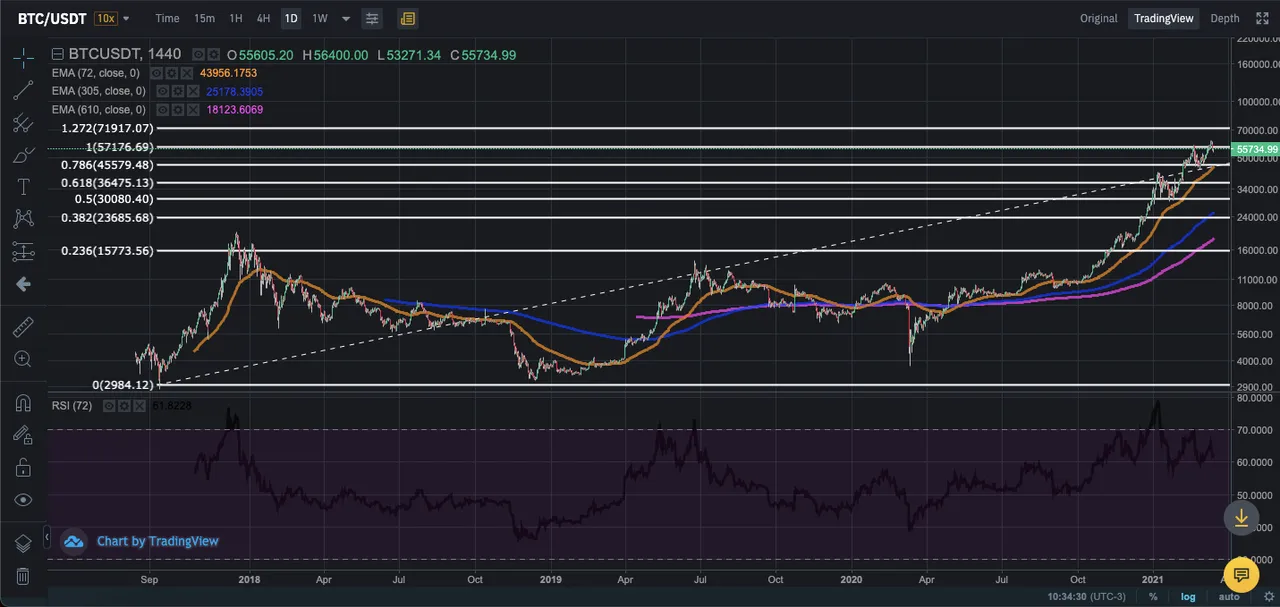The image size is (1280, 607).
Task: Toggle log scale mode
Action: tap(1188, 597)
